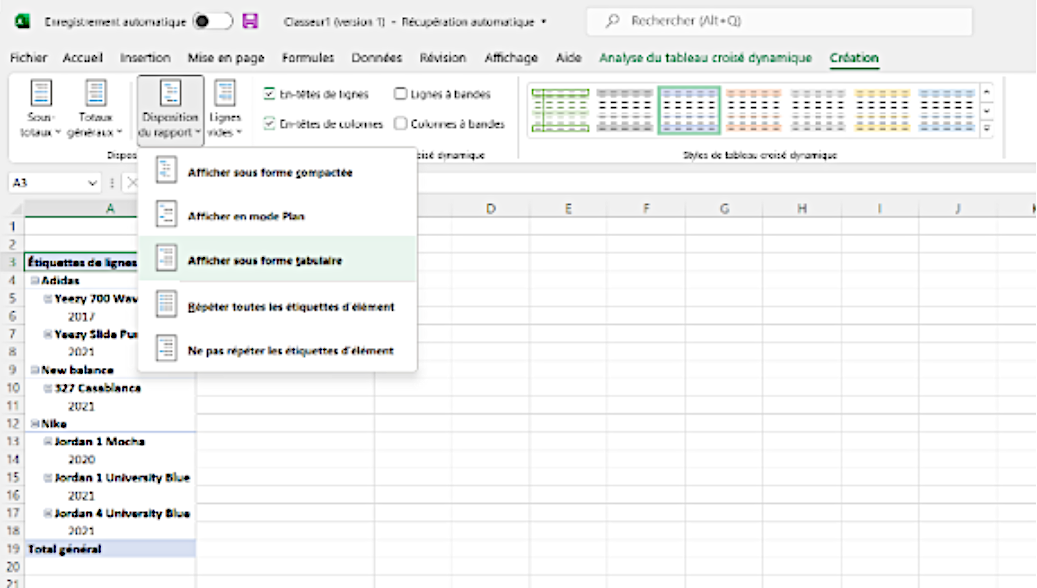
Task: Switch to Analyse du tableau croisé dynamique tab
Action: 705,58
